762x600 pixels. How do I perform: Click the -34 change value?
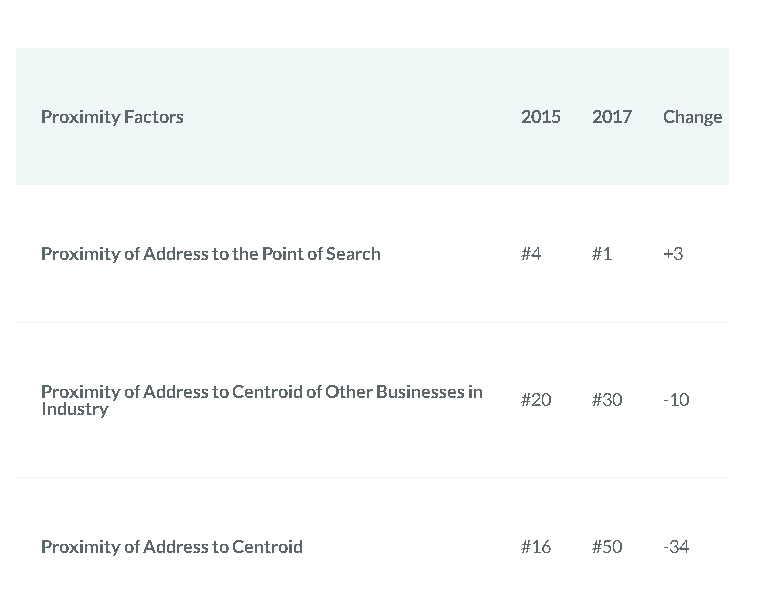tap(676, 547)
